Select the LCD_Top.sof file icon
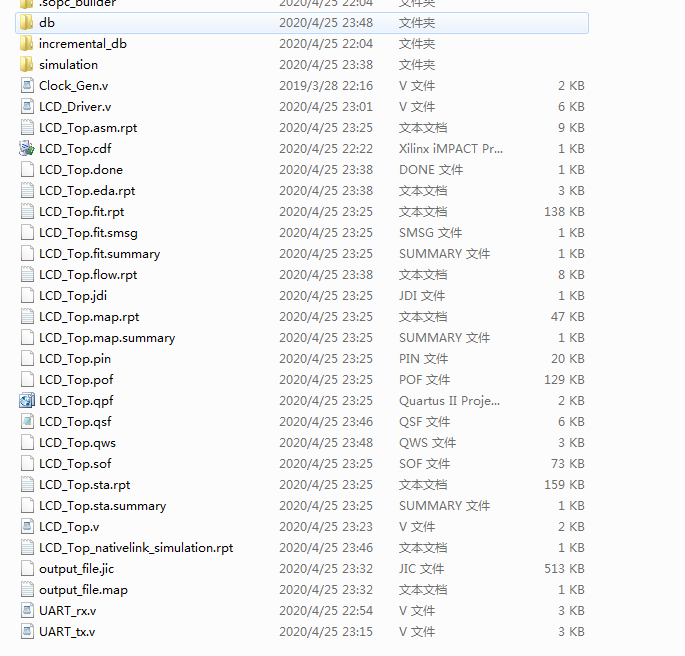 [x=27, y=463]
